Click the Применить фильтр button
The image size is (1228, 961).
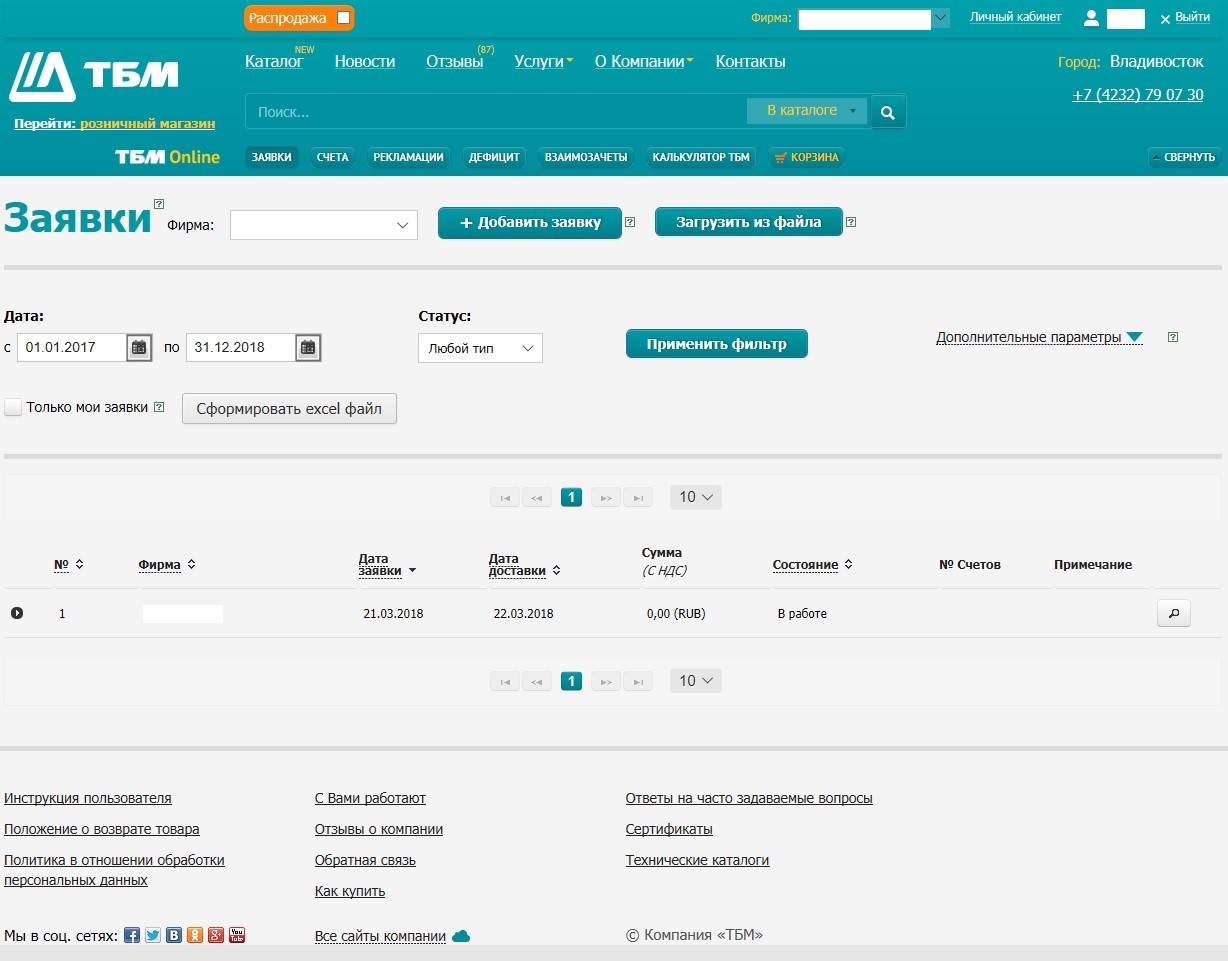(716, 344)
